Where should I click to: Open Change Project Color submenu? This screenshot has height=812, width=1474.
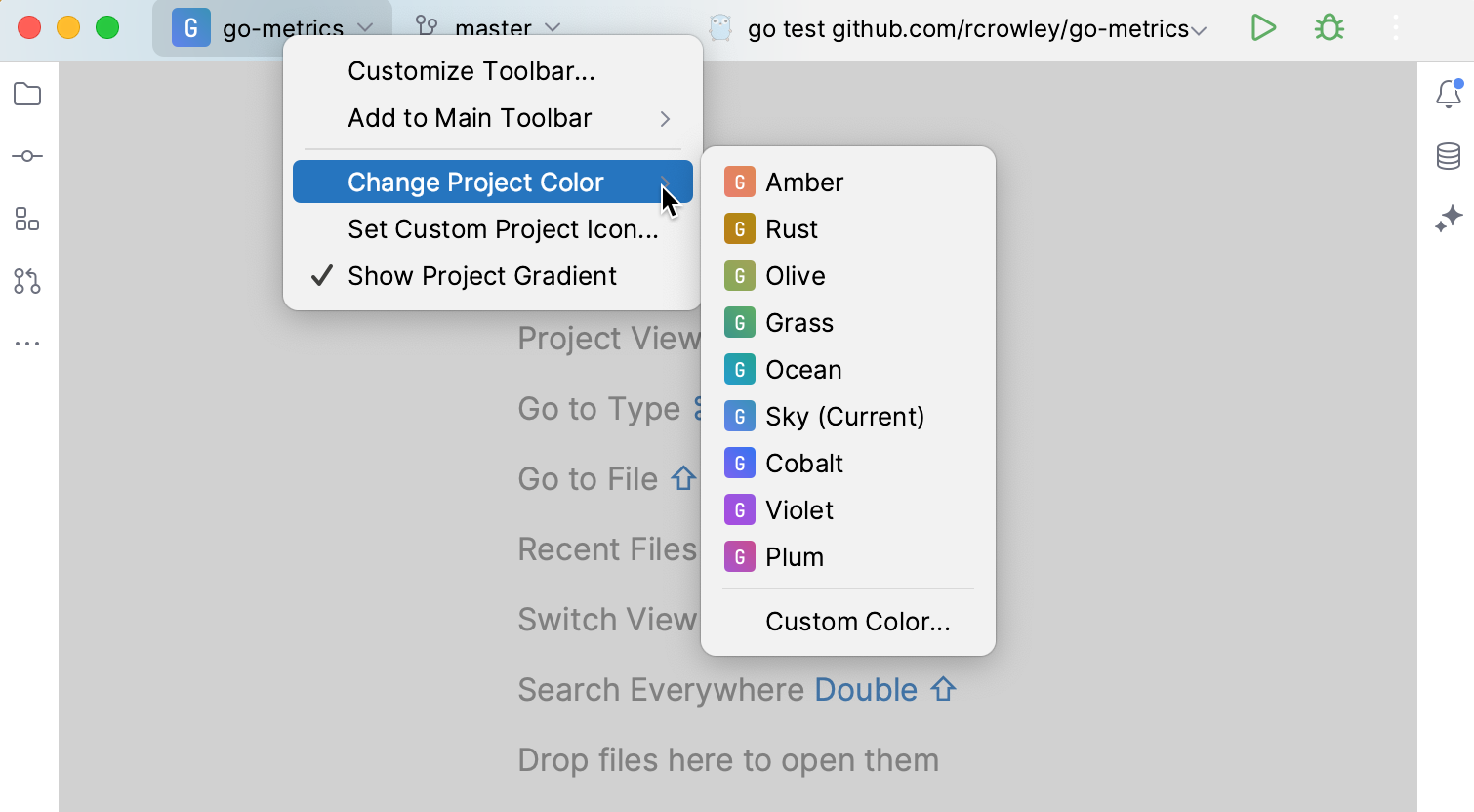click(475, 182)
